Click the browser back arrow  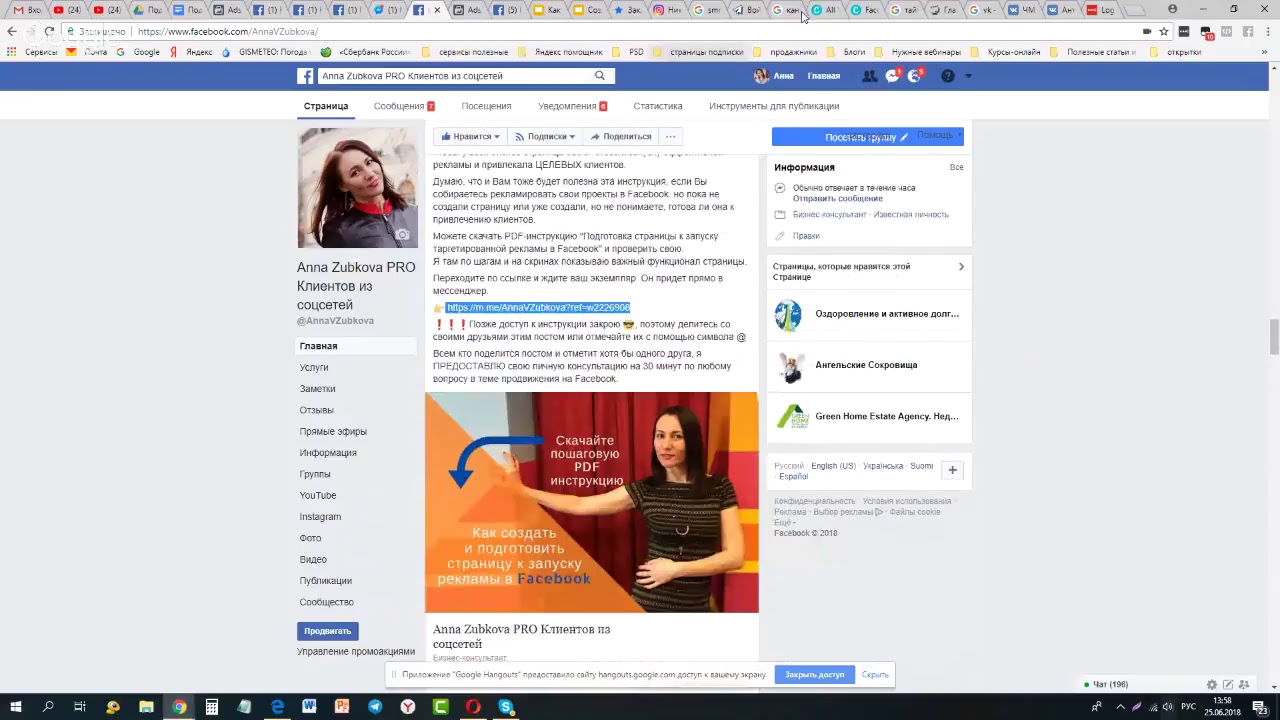click(x=12, y=32)
